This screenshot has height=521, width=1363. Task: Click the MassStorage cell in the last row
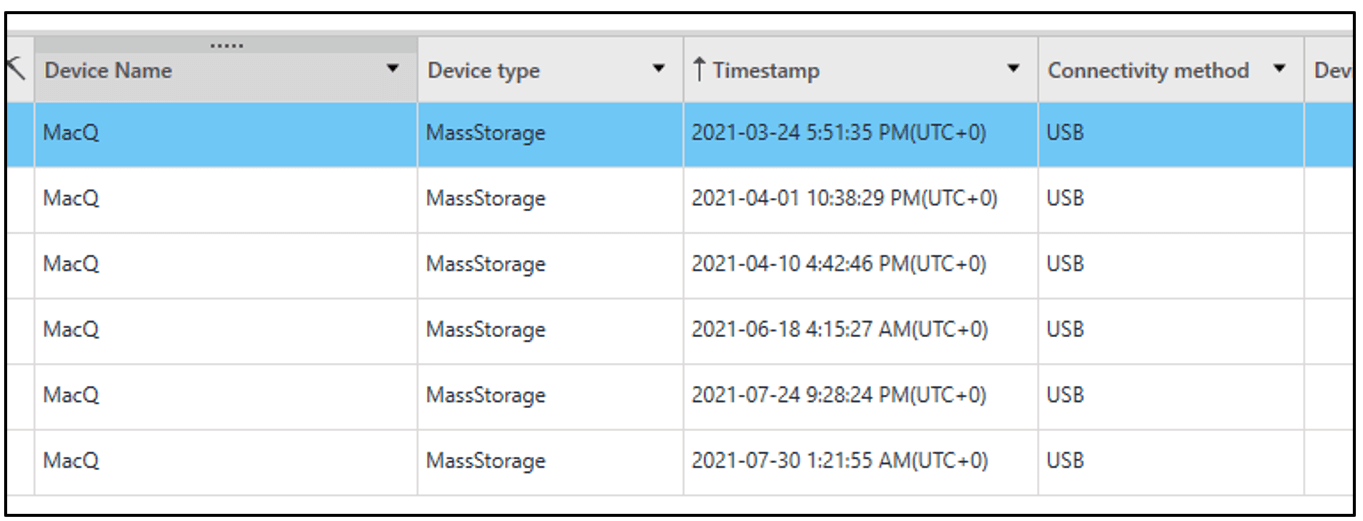(551, 462)
